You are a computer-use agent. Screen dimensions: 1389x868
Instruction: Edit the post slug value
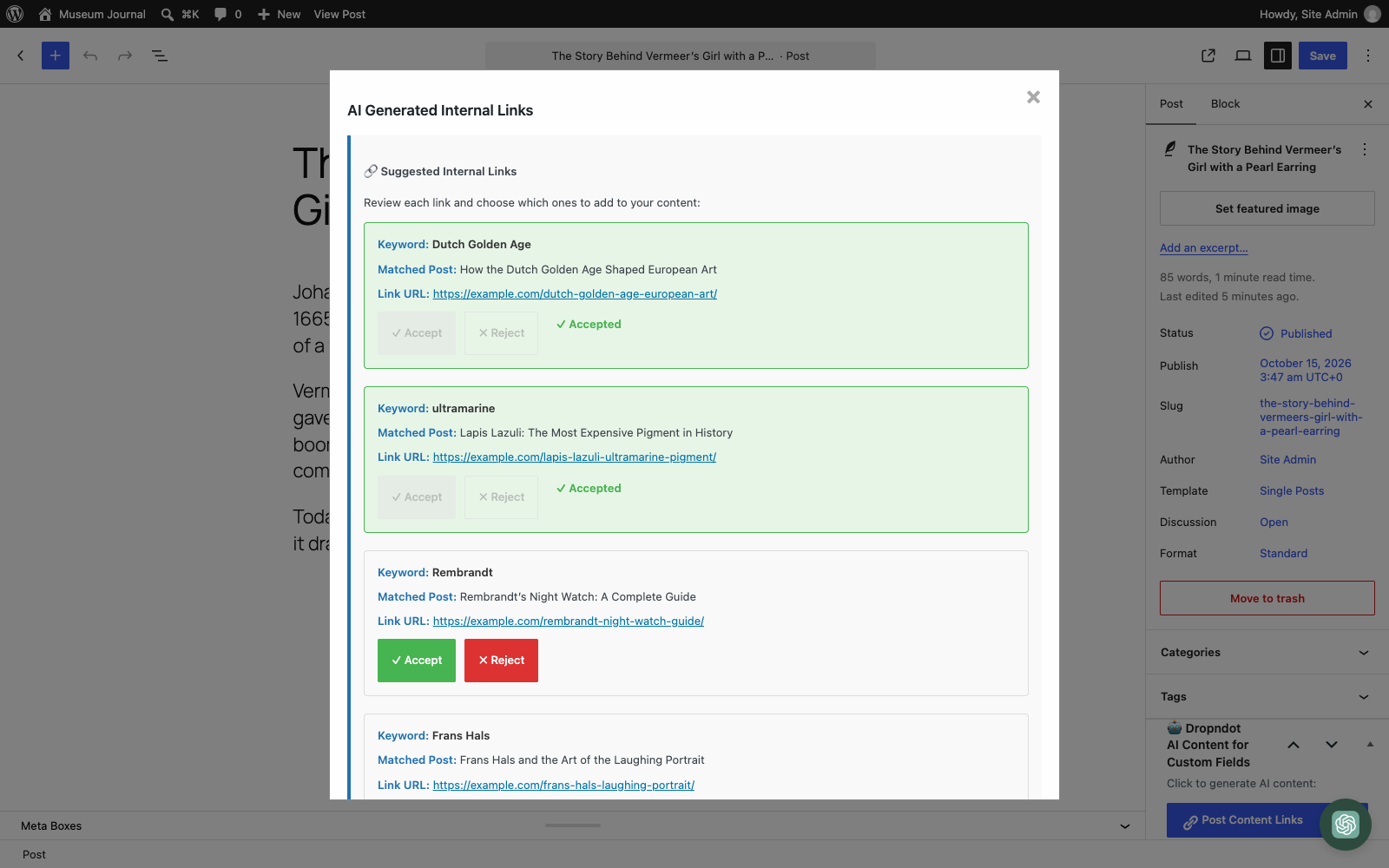[x=1311, y=418]
